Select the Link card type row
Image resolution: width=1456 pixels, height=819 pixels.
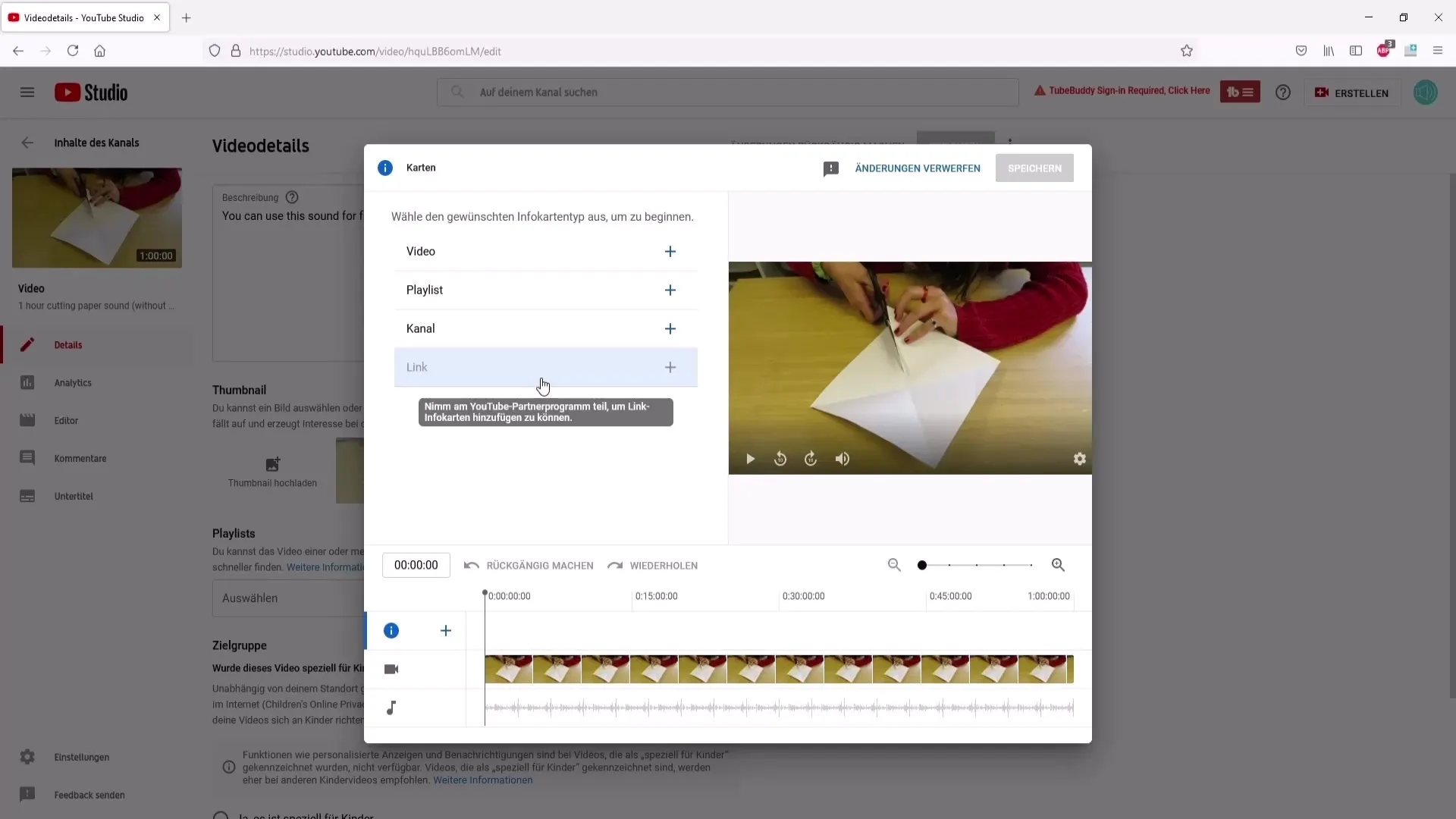pyautogui.click(x=545, y=368)
